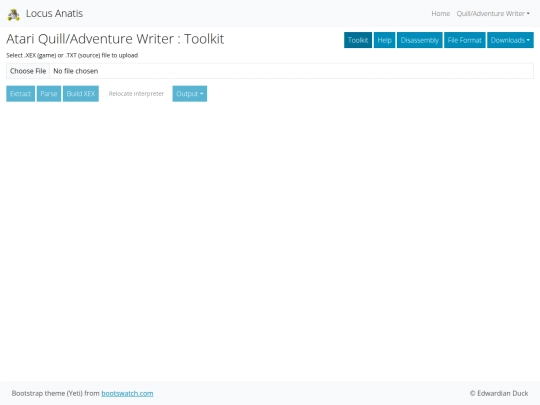Click the Build XEX button
The image size is (540, 405).
pos(81,94)
